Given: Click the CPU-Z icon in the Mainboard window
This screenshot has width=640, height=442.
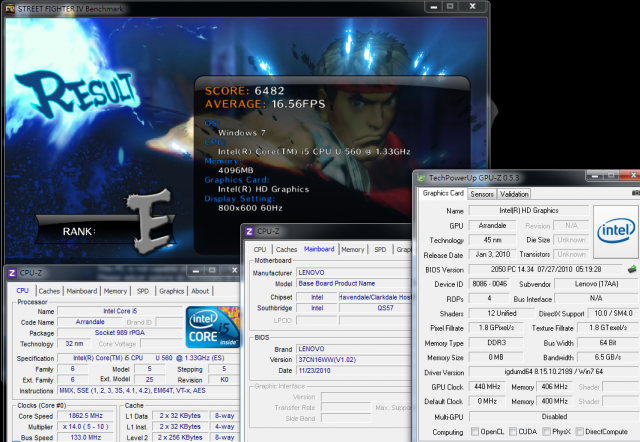Looking at the screenshot, I should pyautogui.click(x=249, y=231).
